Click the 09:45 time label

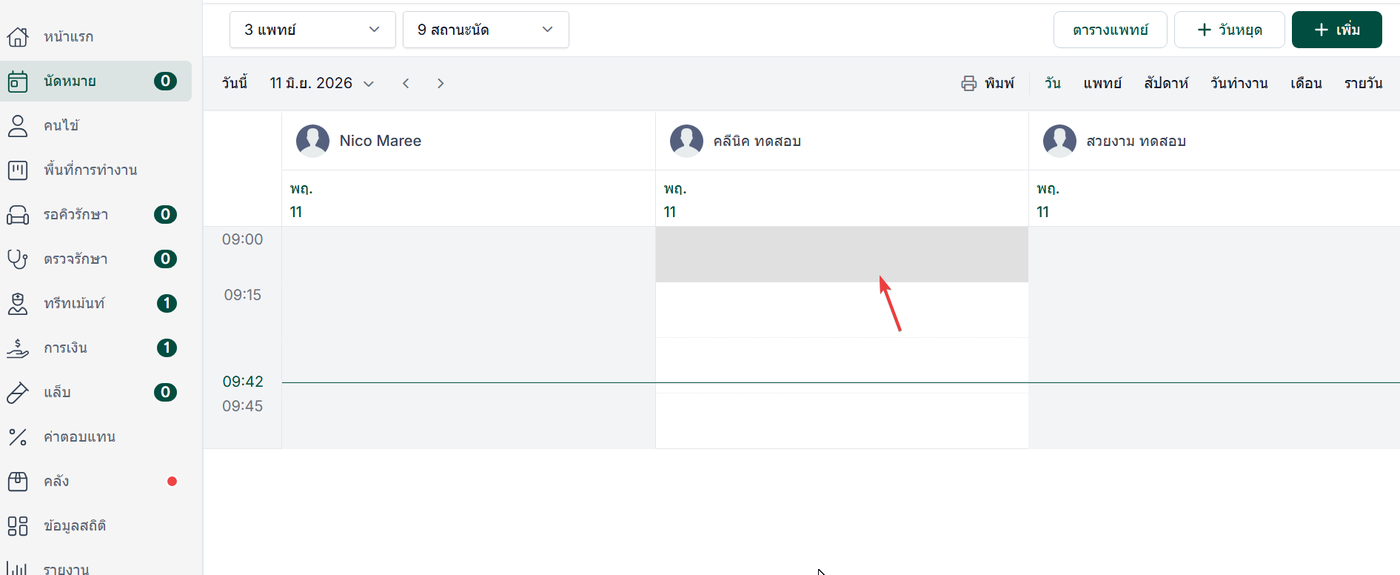[x=242, y=405]
